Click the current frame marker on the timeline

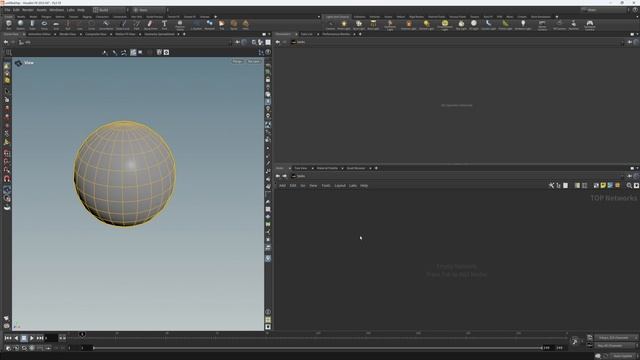click(82, 334)
